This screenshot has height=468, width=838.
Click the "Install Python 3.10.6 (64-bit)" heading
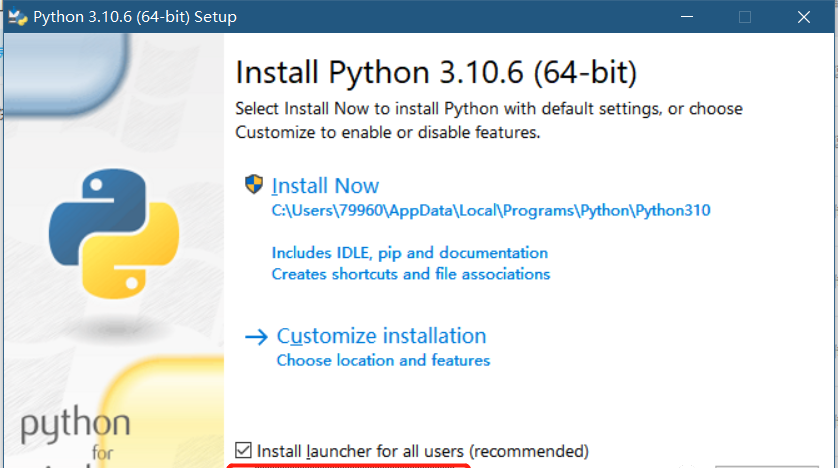point(436,73)
